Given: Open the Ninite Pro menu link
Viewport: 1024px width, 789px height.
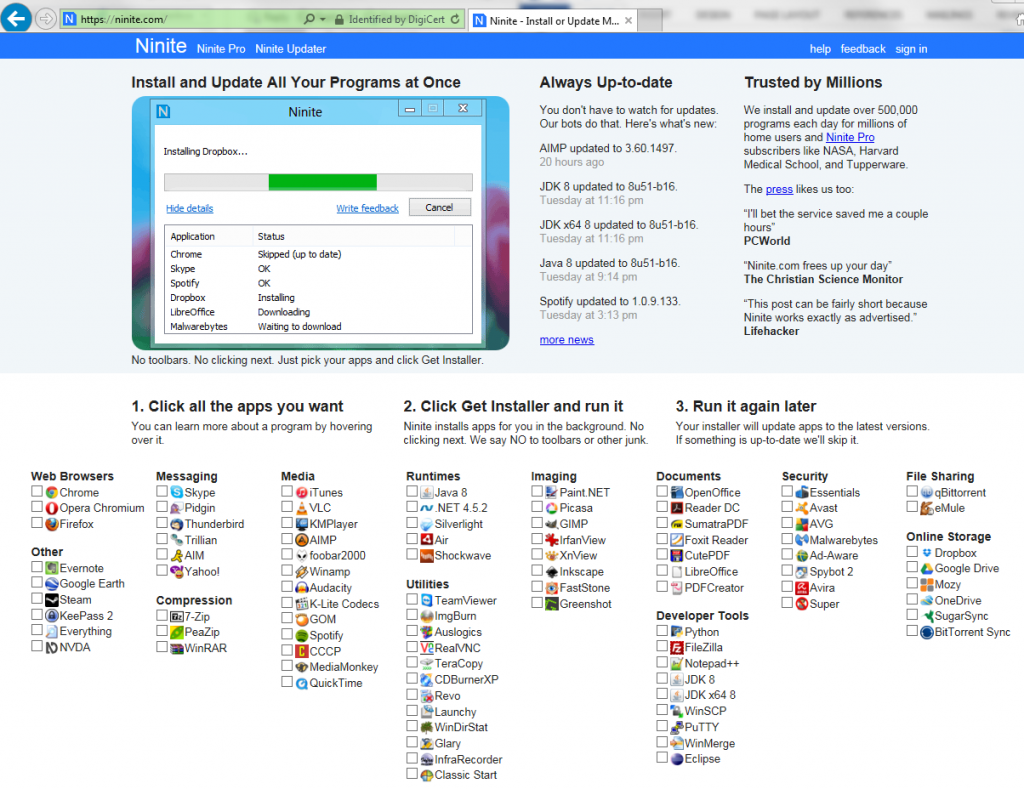Looking at the screenshot, I should pos(221,49).
